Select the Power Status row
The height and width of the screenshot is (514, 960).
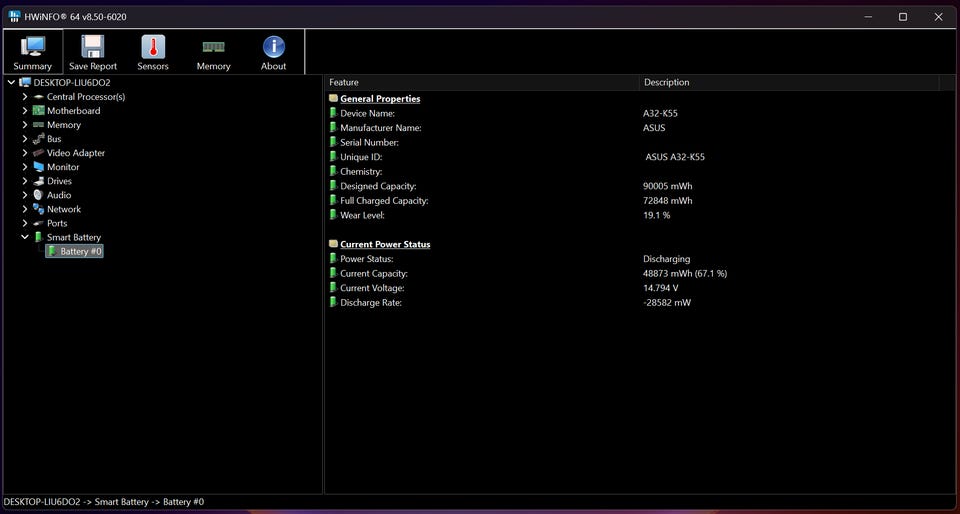(x=640, y=259)
